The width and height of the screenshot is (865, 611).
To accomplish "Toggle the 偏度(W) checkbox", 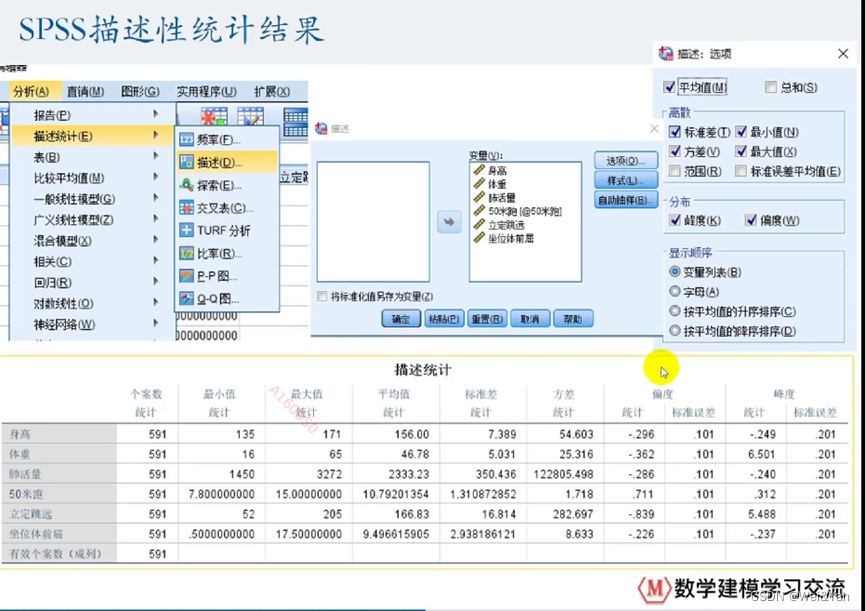I will 751,220.
